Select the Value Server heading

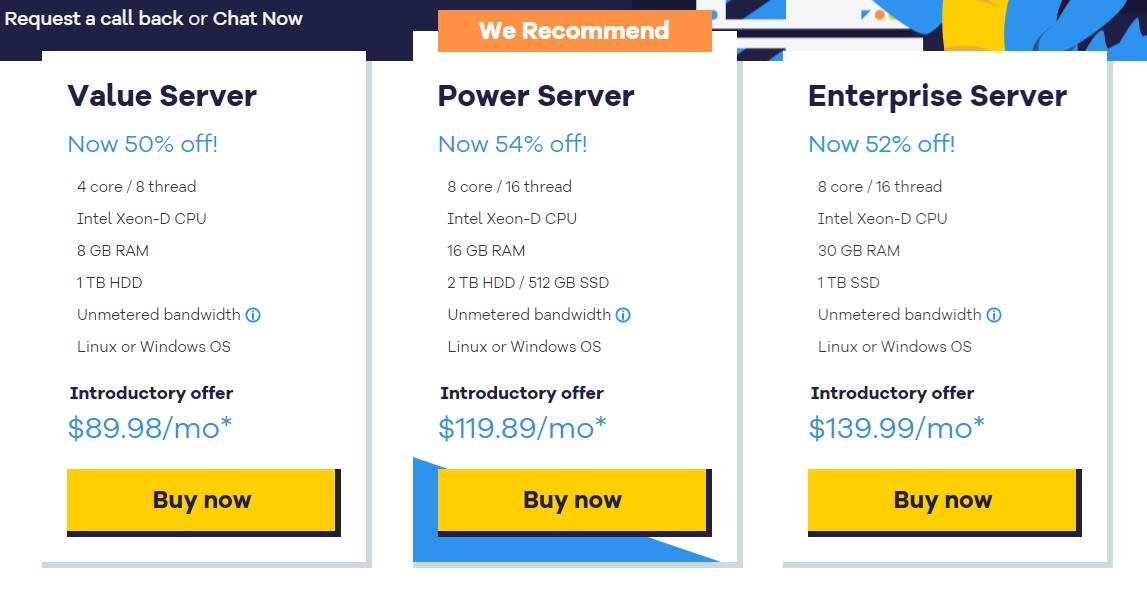coord(161,96)
